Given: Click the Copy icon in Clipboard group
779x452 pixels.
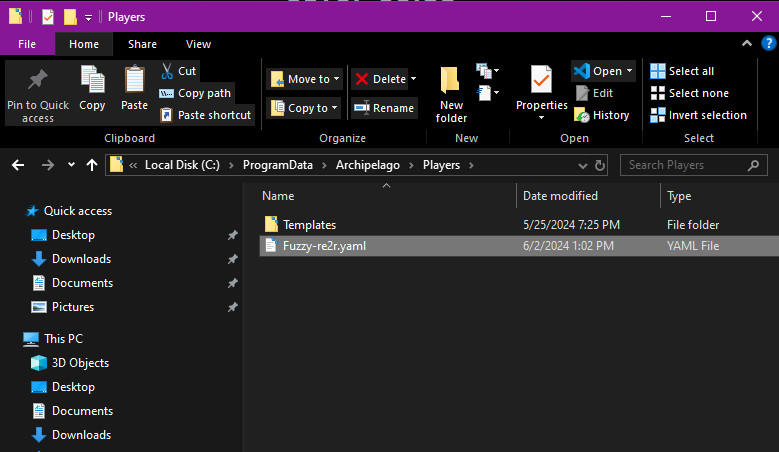Looking at the screenshot, I should (x=92, y=81).
